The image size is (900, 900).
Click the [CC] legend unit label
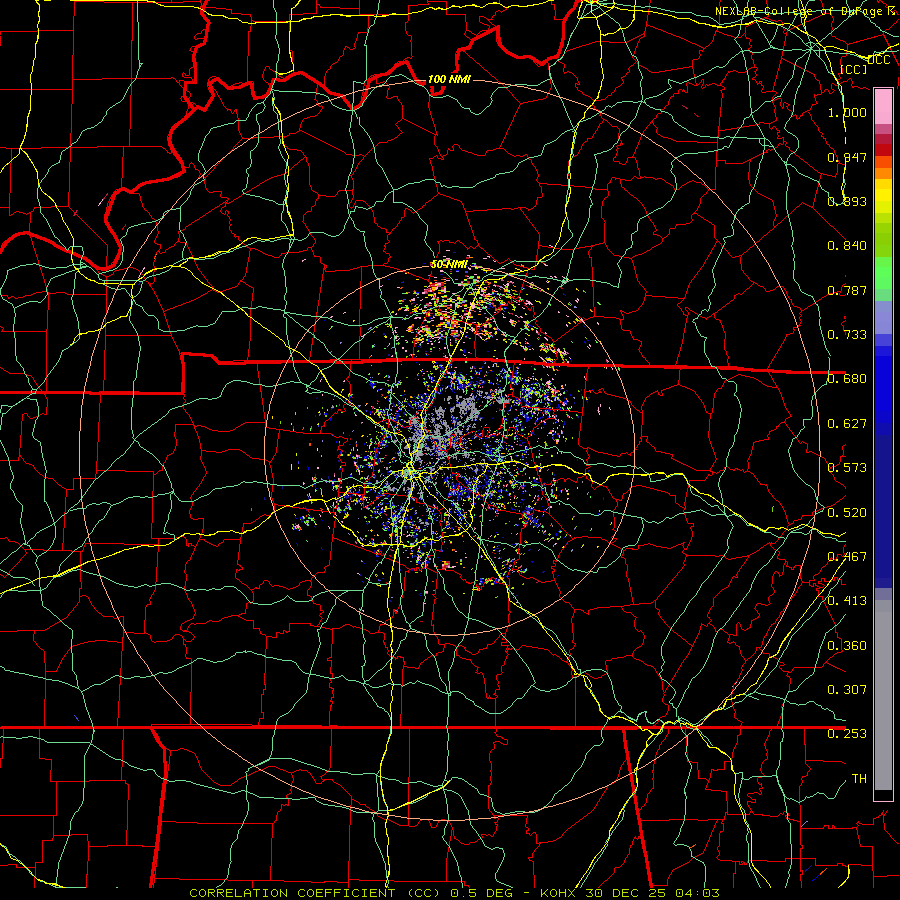(854, 69)
